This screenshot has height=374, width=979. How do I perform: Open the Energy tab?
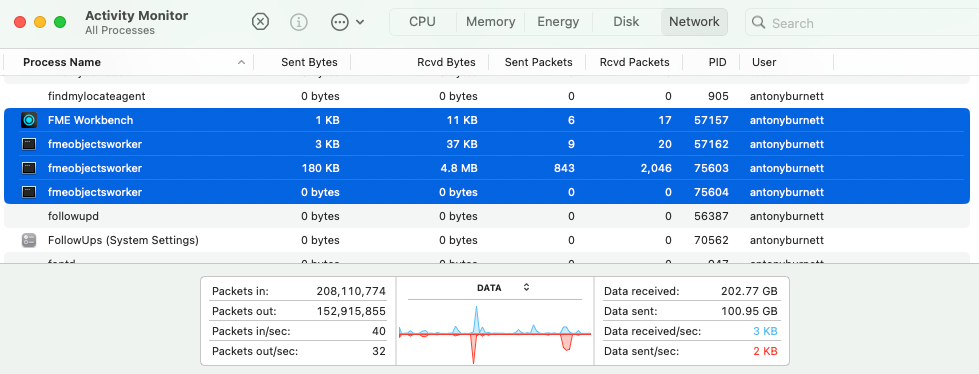click(x=558, y=22)
